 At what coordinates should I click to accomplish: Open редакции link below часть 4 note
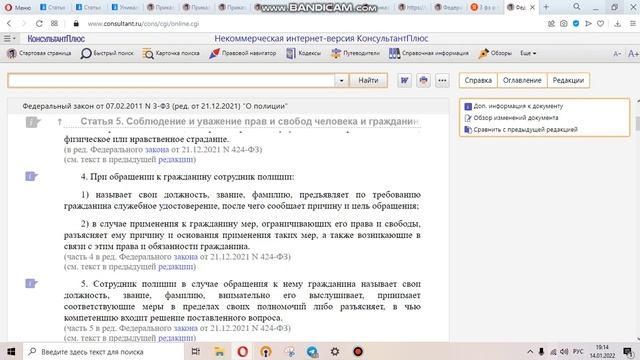pos(176,267)
